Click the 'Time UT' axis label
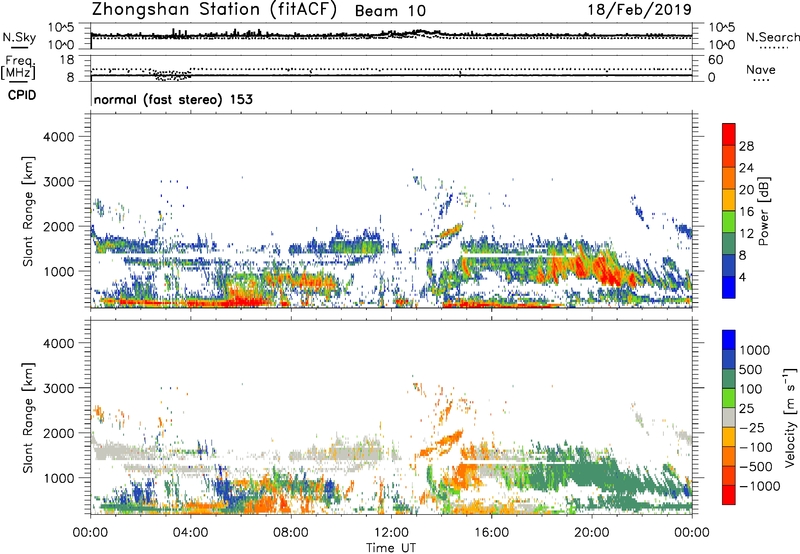Viewport: 800px width, 554px height. (391, 548)
